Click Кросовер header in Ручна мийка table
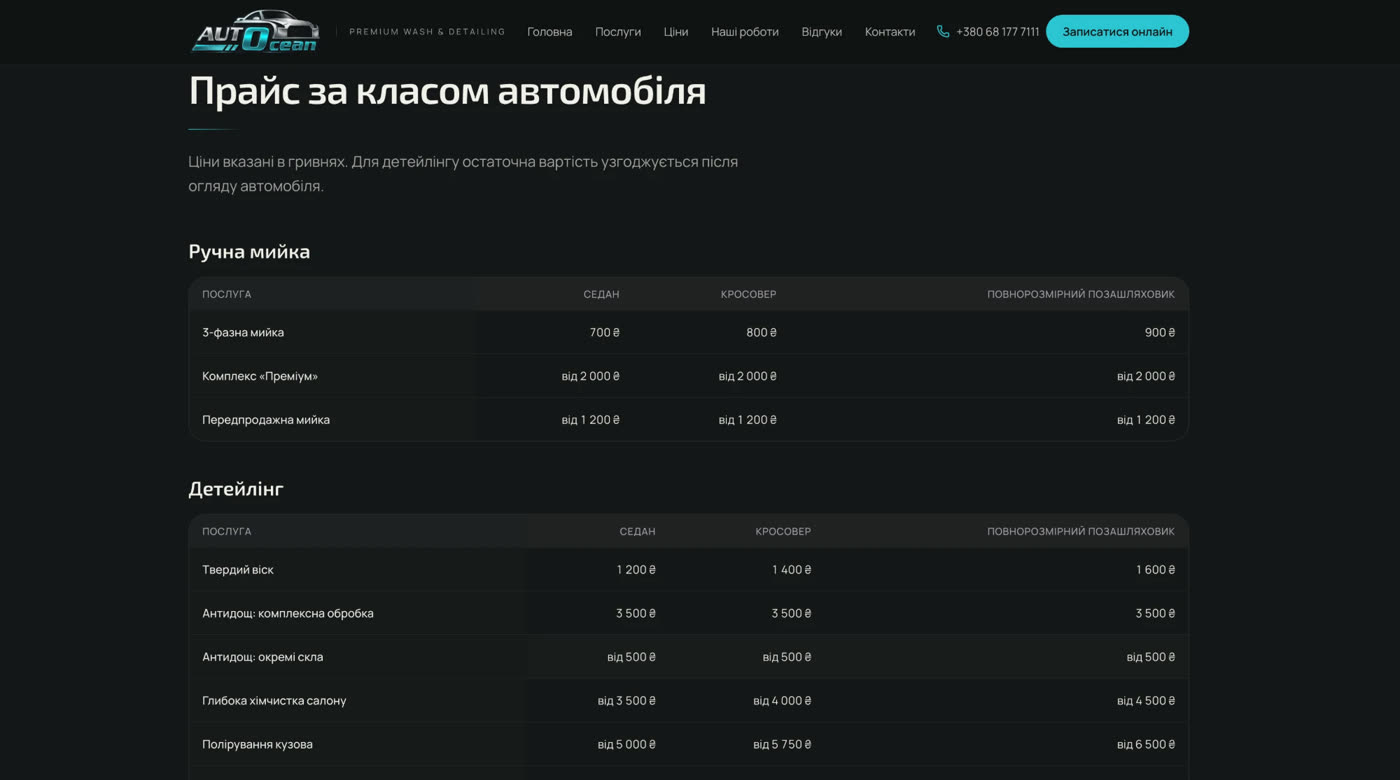This screenshot has height=780, width=1400. point(748,294)
